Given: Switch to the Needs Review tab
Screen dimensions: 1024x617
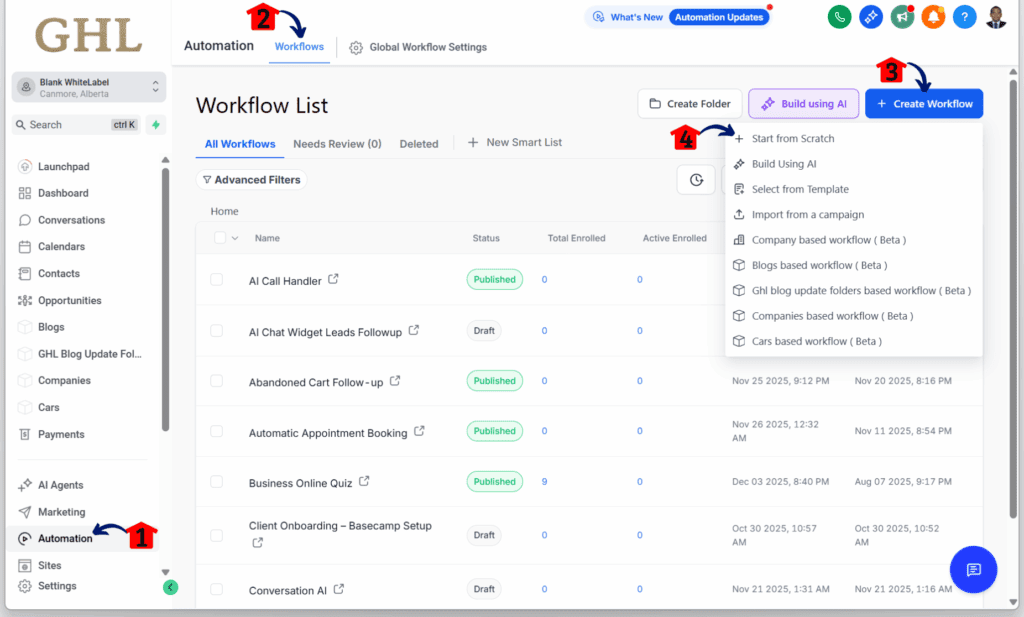Looking at the screenshot, I should [337, 143].
